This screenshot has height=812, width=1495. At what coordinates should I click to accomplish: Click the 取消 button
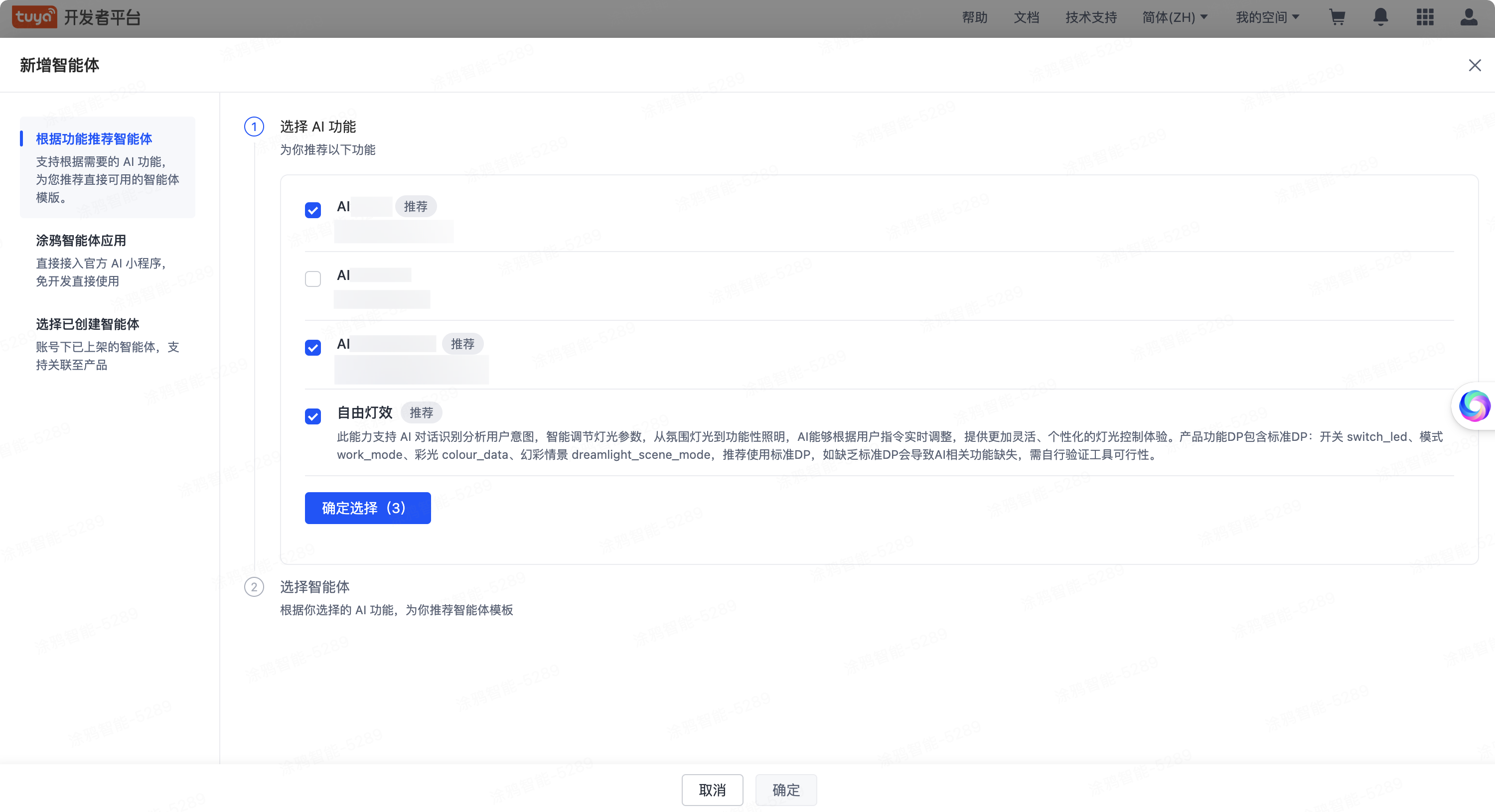coord(712,790)
